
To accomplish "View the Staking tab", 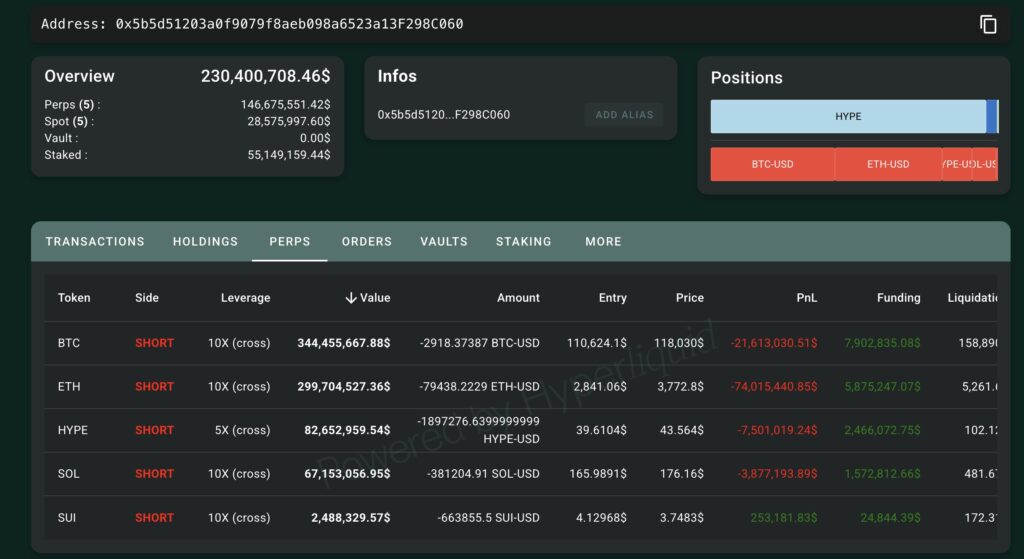I will 523,242.
